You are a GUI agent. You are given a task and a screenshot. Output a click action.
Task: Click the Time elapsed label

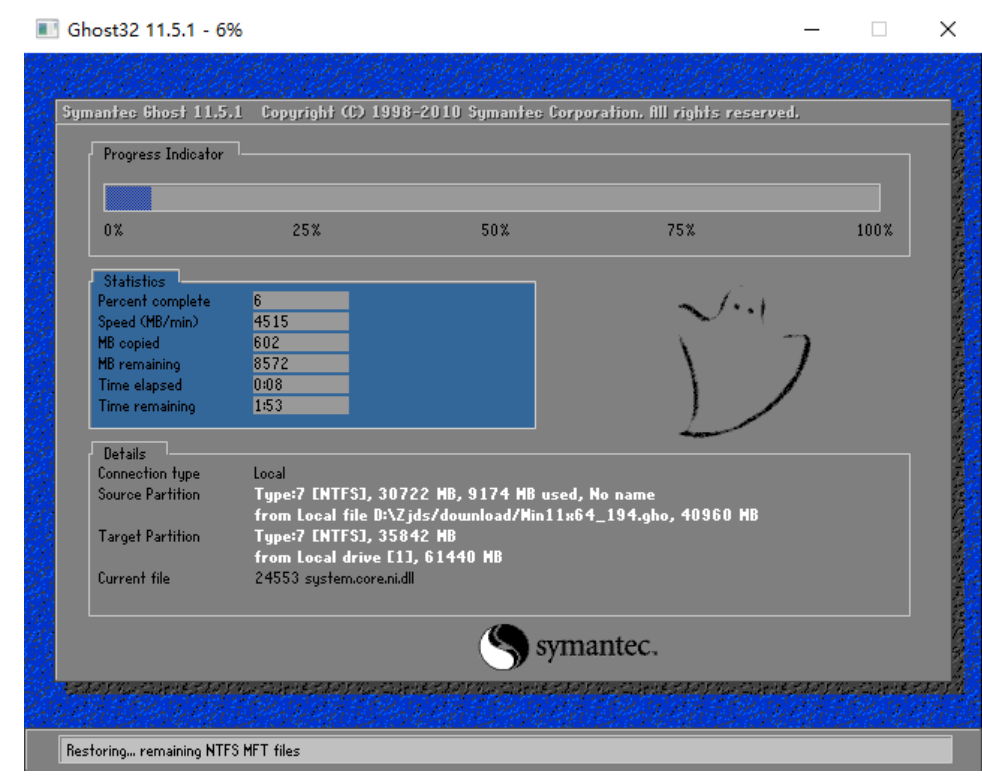140,385
